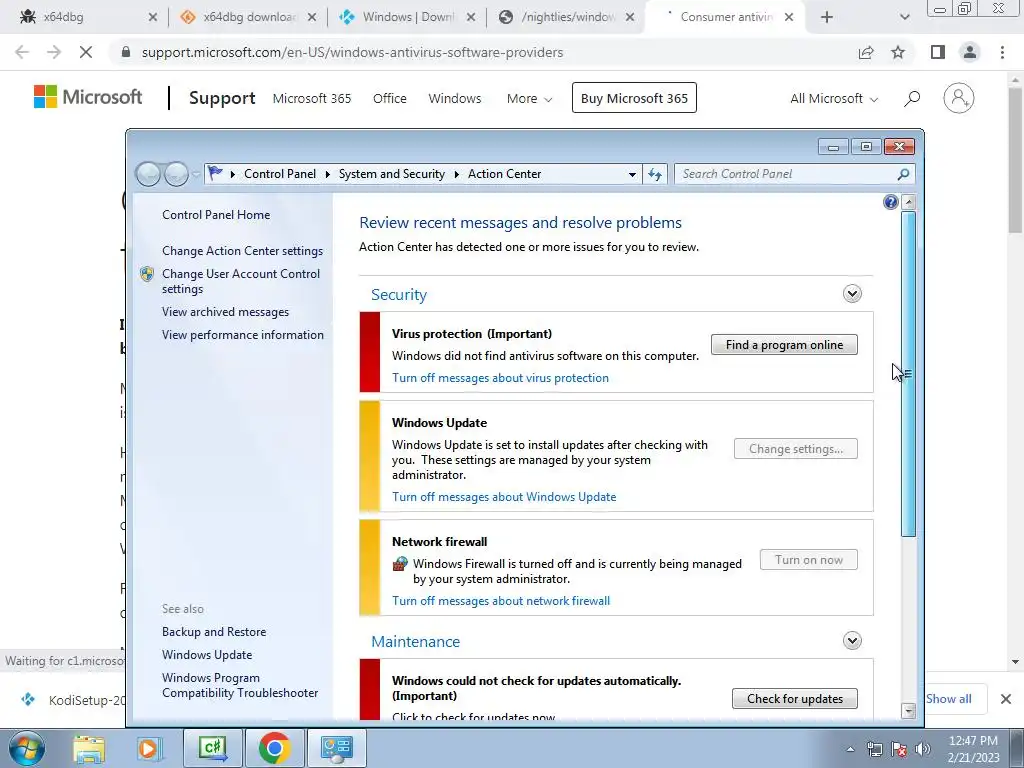
Task: Open the Office nav item
Action: 389,99
